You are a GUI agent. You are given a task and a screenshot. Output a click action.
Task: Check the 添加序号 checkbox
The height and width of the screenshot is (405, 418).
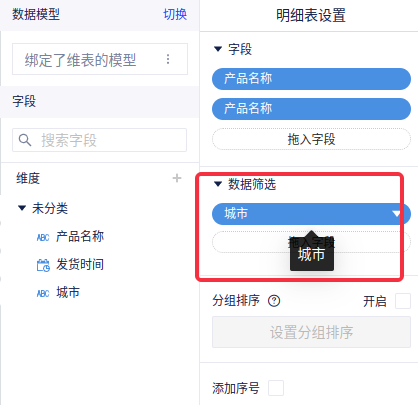[x=276, y=388]
